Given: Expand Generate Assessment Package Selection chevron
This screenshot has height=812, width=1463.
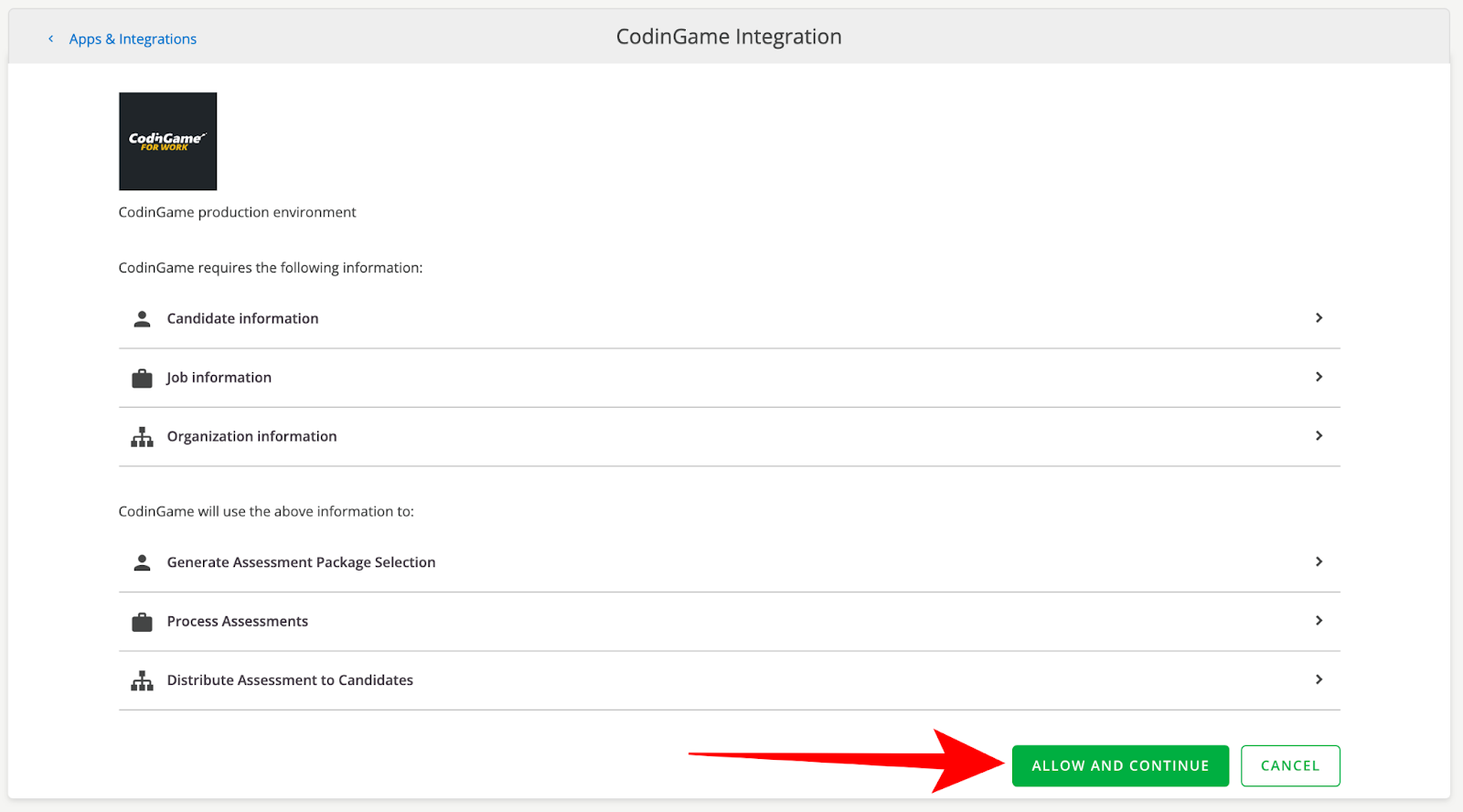Looking at the screenshot, I should click(x=1319, y=561).
